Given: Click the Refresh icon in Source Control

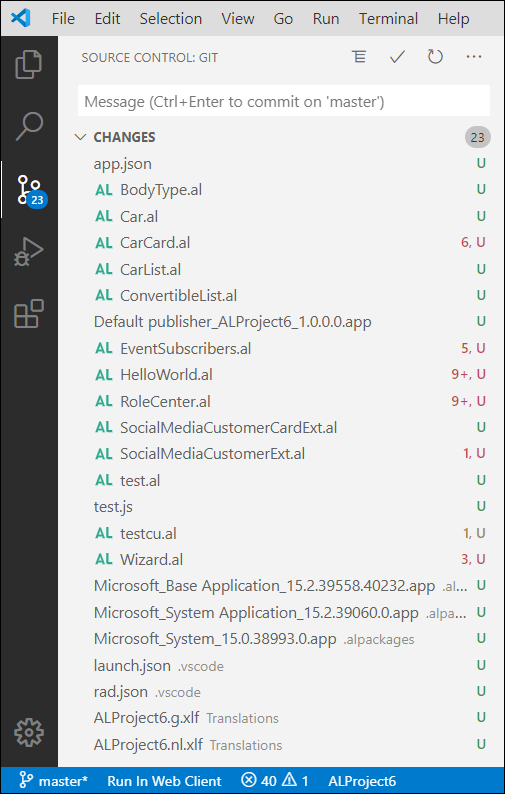Looking at the screenshot, I should coord(435,57).
